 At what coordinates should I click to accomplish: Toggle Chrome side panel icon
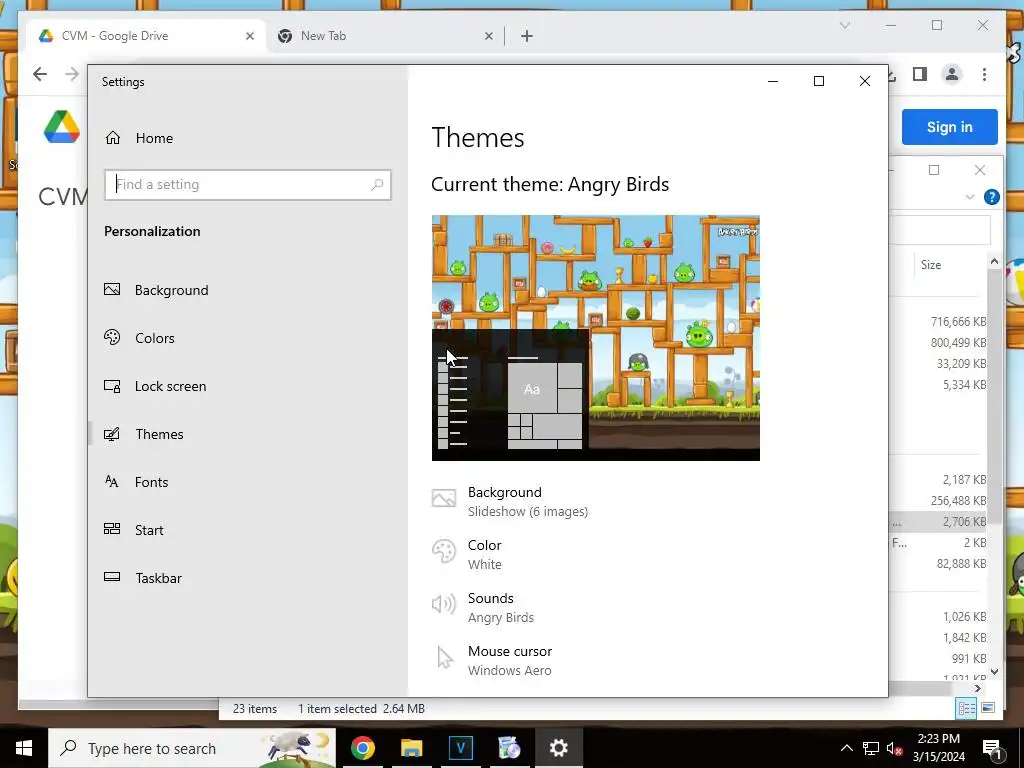coord(920,74)
